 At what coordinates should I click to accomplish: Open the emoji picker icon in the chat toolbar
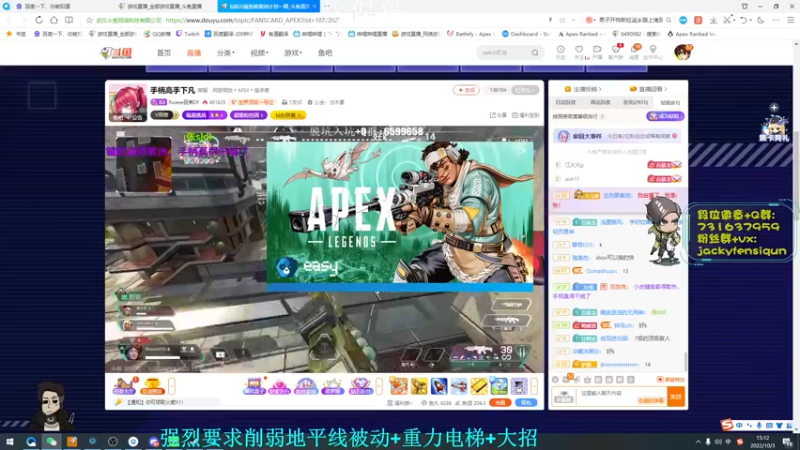(555, 380)
